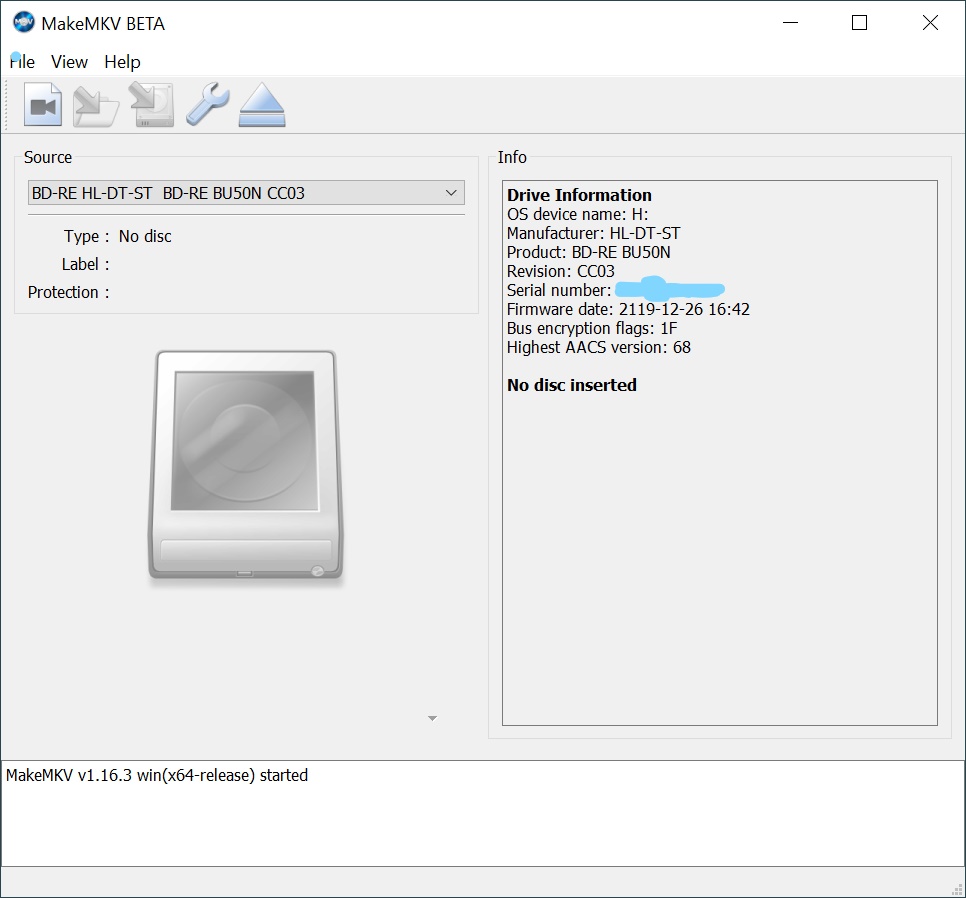Open the File menu
Viewport: 966px width, 898px height.
coord(22,62)
